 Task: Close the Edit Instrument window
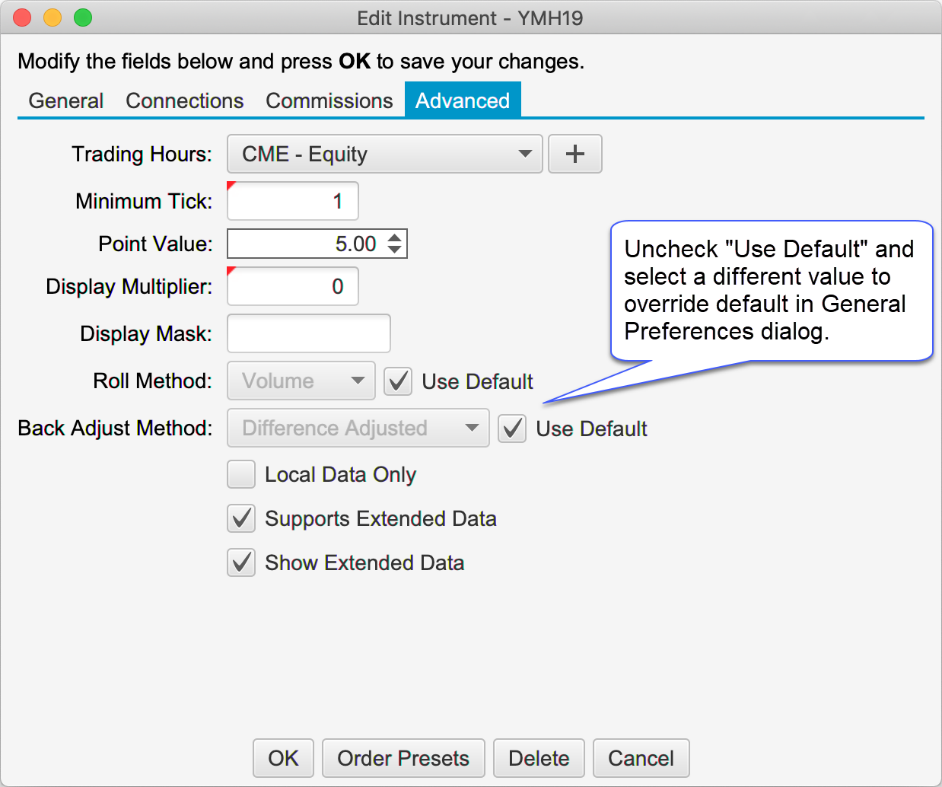point(22,18)
